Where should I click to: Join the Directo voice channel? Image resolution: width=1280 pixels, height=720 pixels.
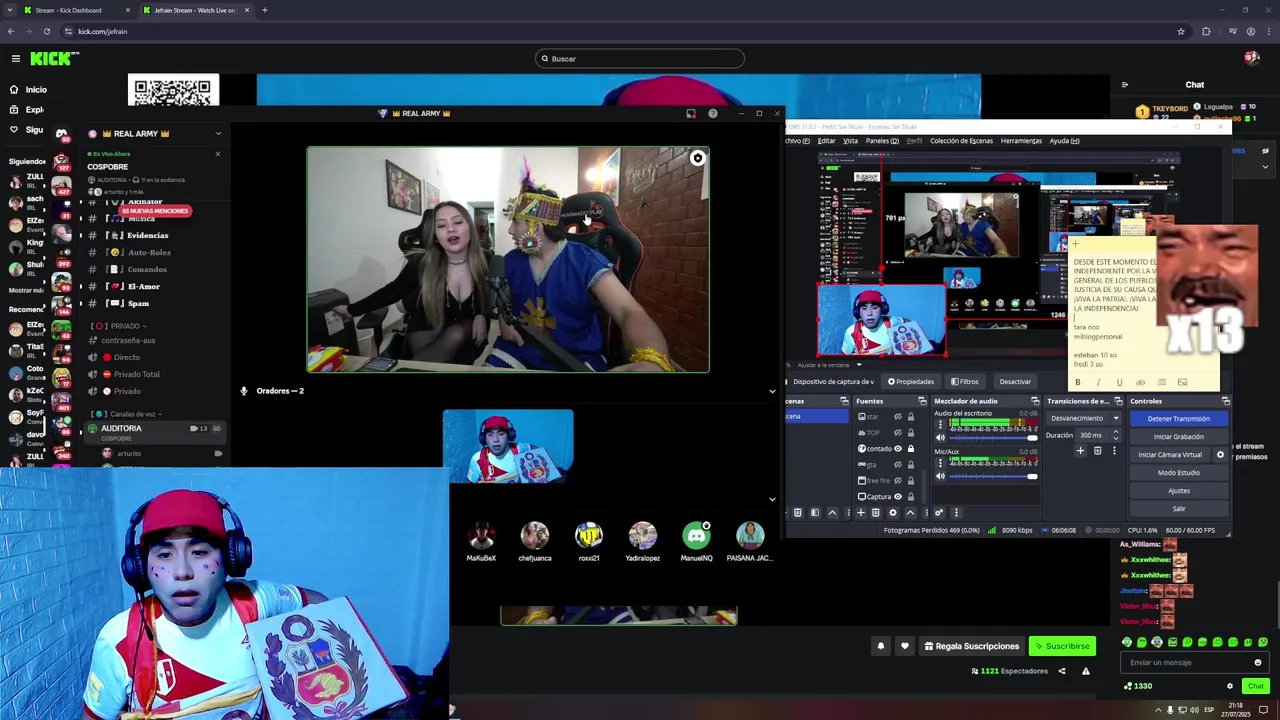[x=126, y=357]
